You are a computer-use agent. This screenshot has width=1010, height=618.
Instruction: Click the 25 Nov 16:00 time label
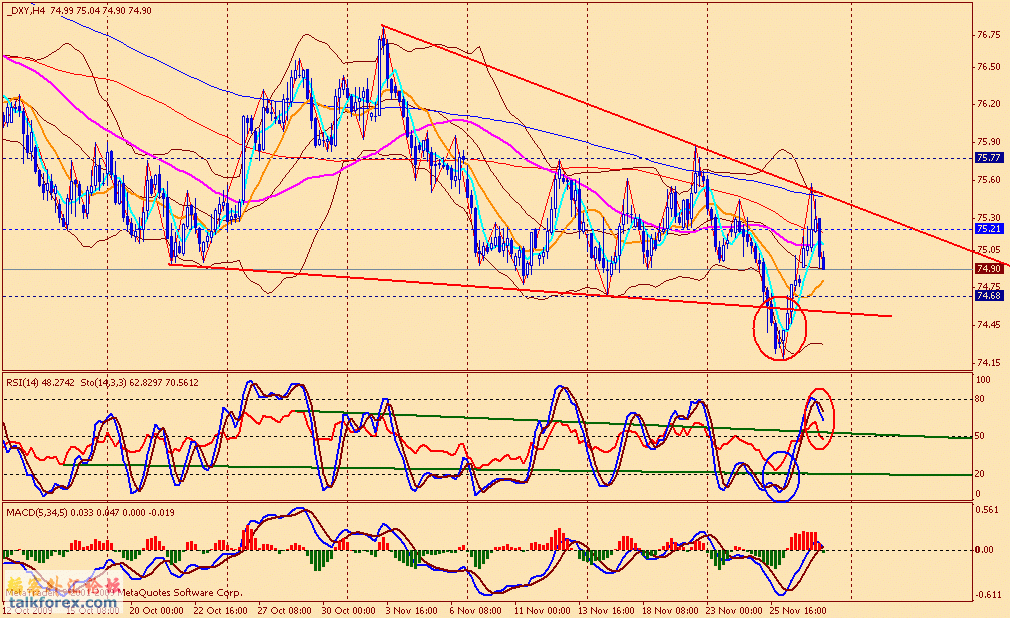click(799, 610)
